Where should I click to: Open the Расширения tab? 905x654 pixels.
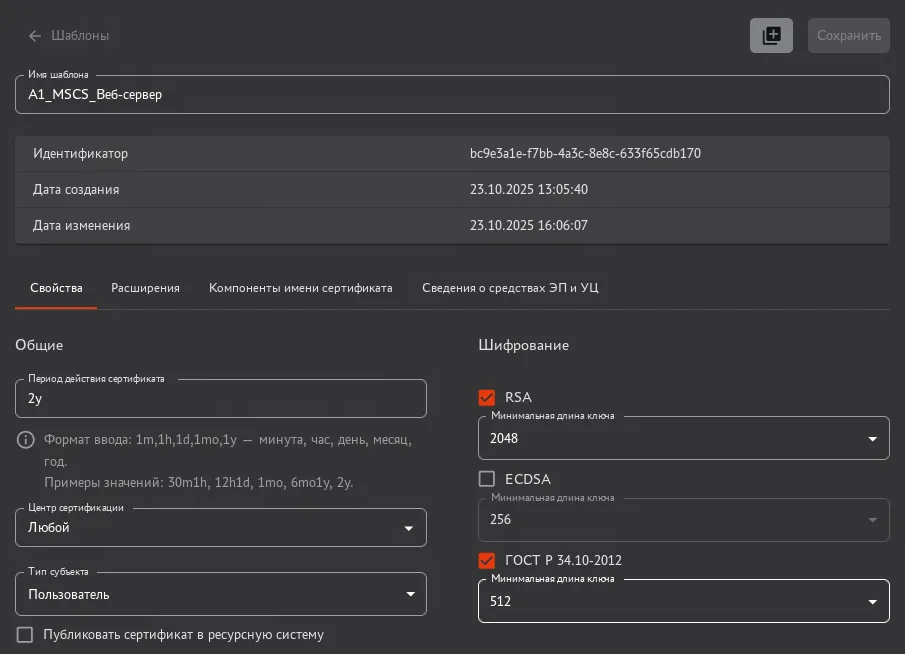(145, 287)
